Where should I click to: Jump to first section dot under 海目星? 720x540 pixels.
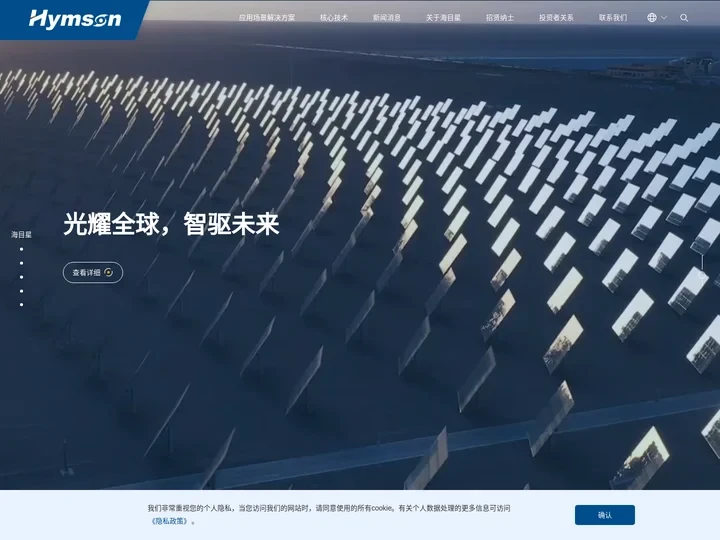22,249
